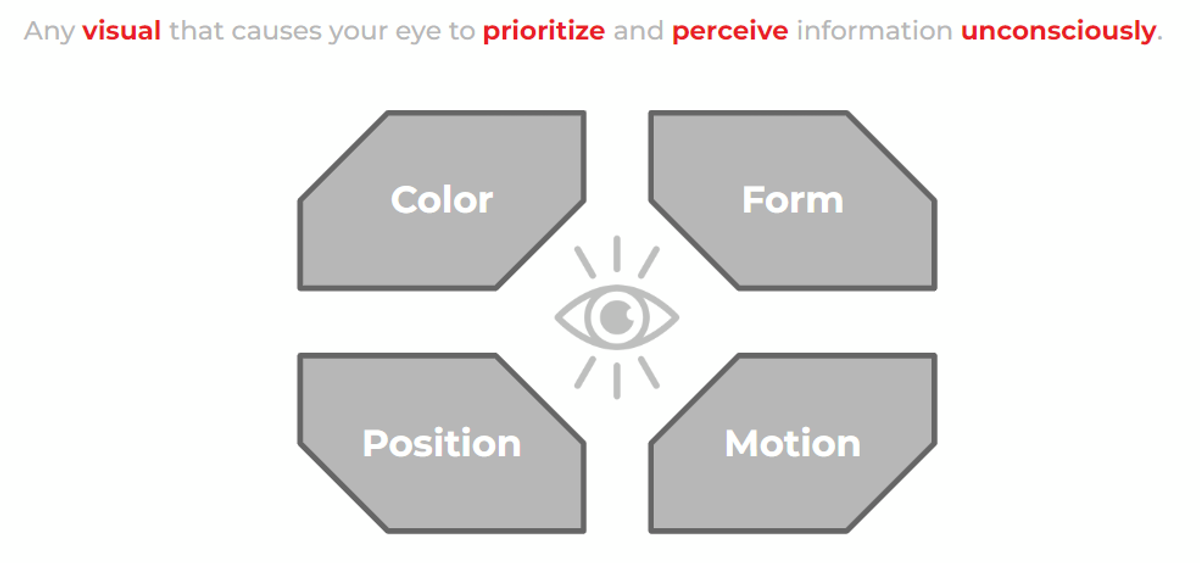The image size is (1200, 563).
Task: Select the Motion shape
Action: click(793, 443)
